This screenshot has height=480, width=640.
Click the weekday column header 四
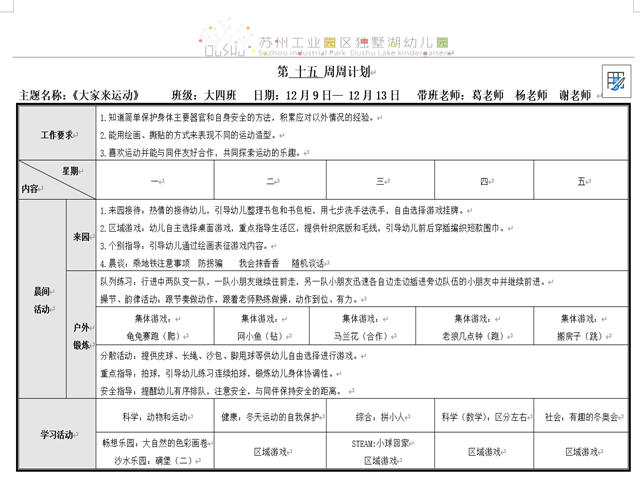coord(484,181)
